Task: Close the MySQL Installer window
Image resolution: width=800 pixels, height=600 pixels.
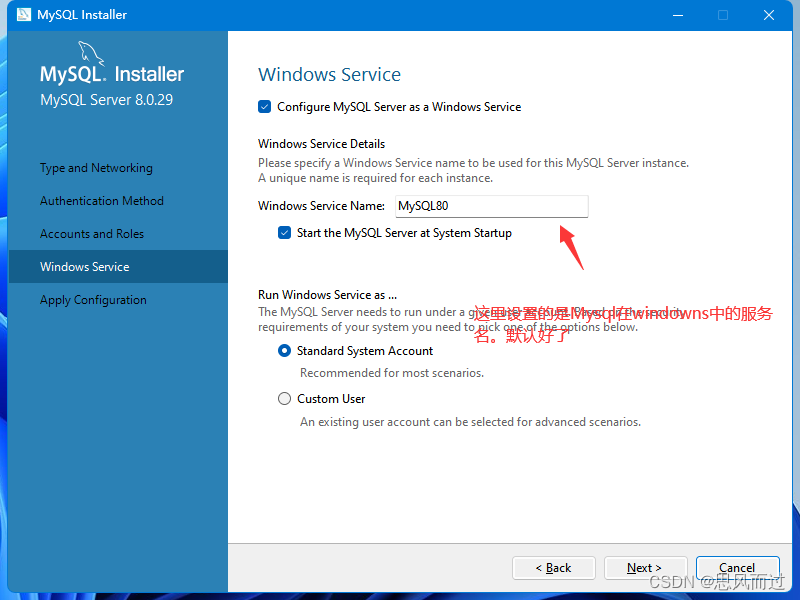Action: [x=769, y=15]
